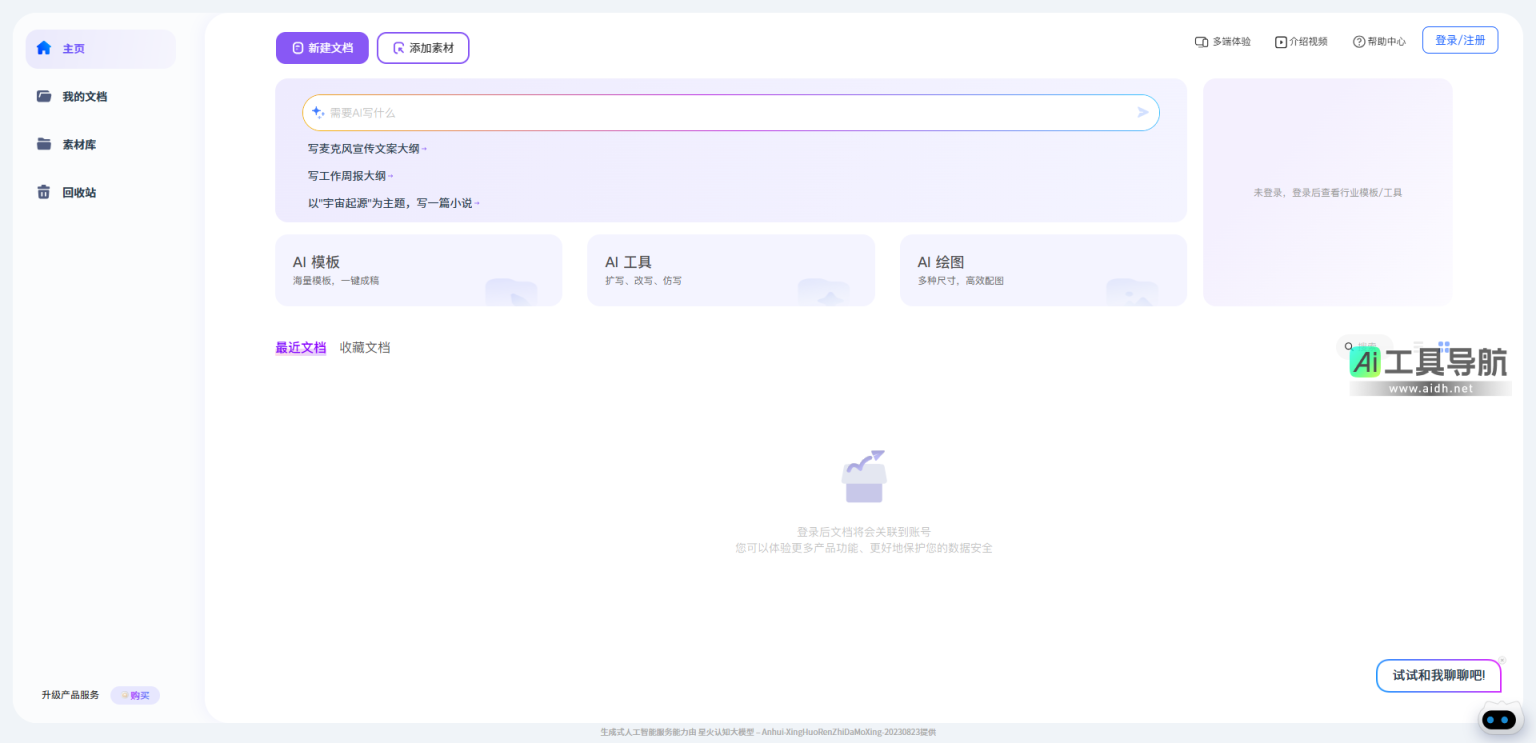Open 登录/注册 to sign in
The image size is (1536, 743).
pyautogui.click(x=1460, y=40)
